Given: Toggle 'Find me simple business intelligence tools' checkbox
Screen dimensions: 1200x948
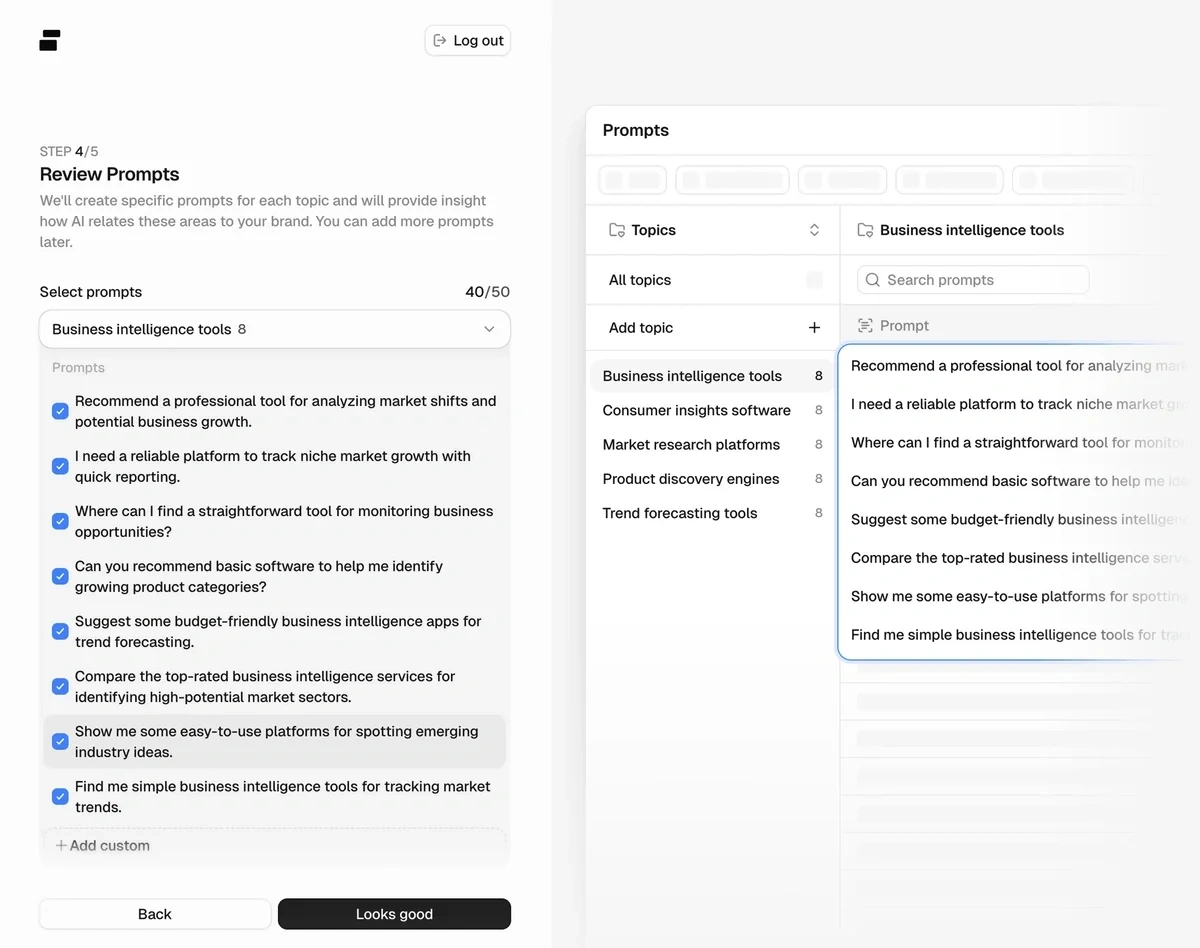Looking at the screenshot, I should [x=60, y=796].
